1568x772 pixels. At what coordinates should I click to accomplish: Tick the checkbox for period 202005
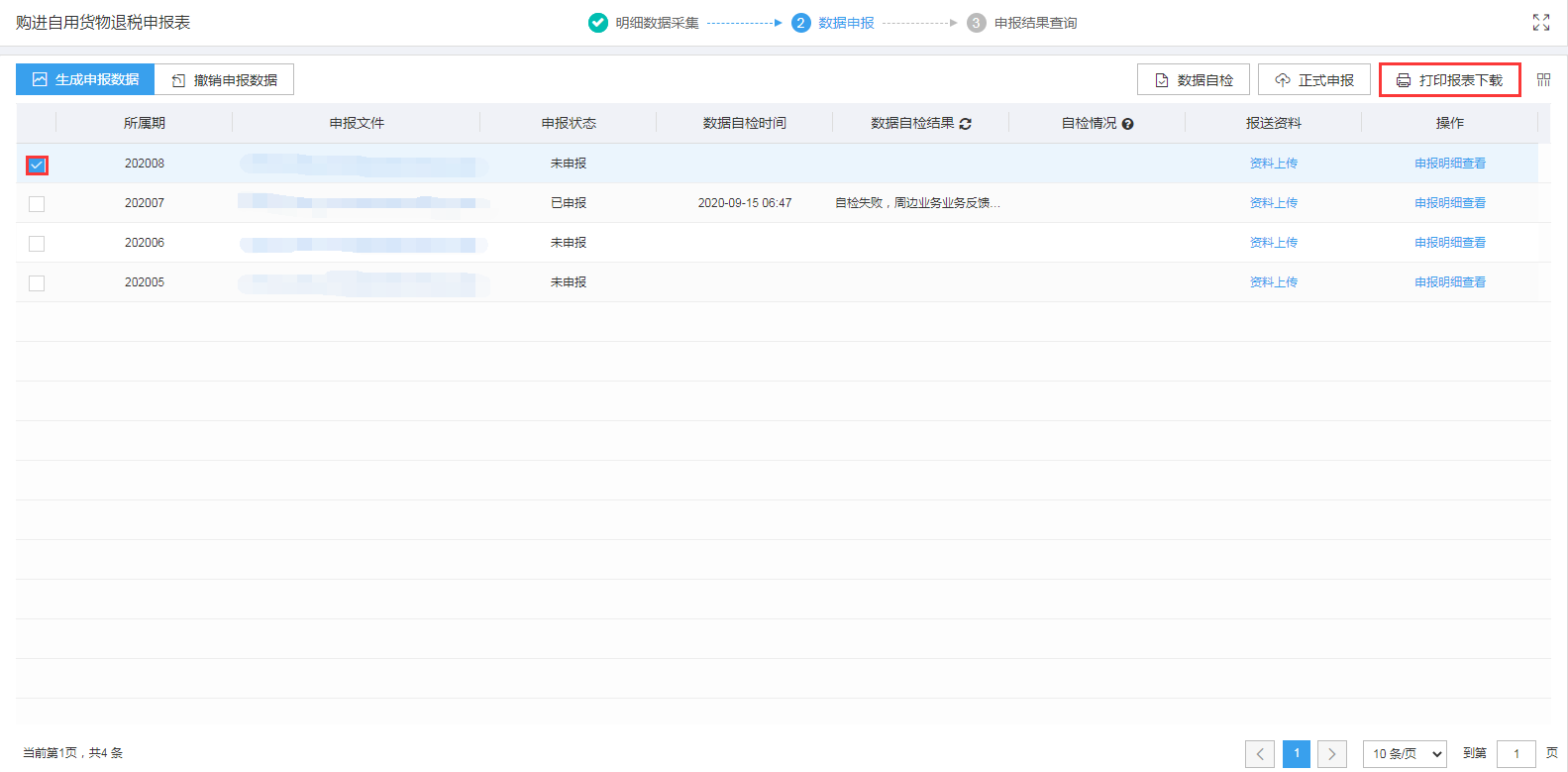tap(37, 283)
